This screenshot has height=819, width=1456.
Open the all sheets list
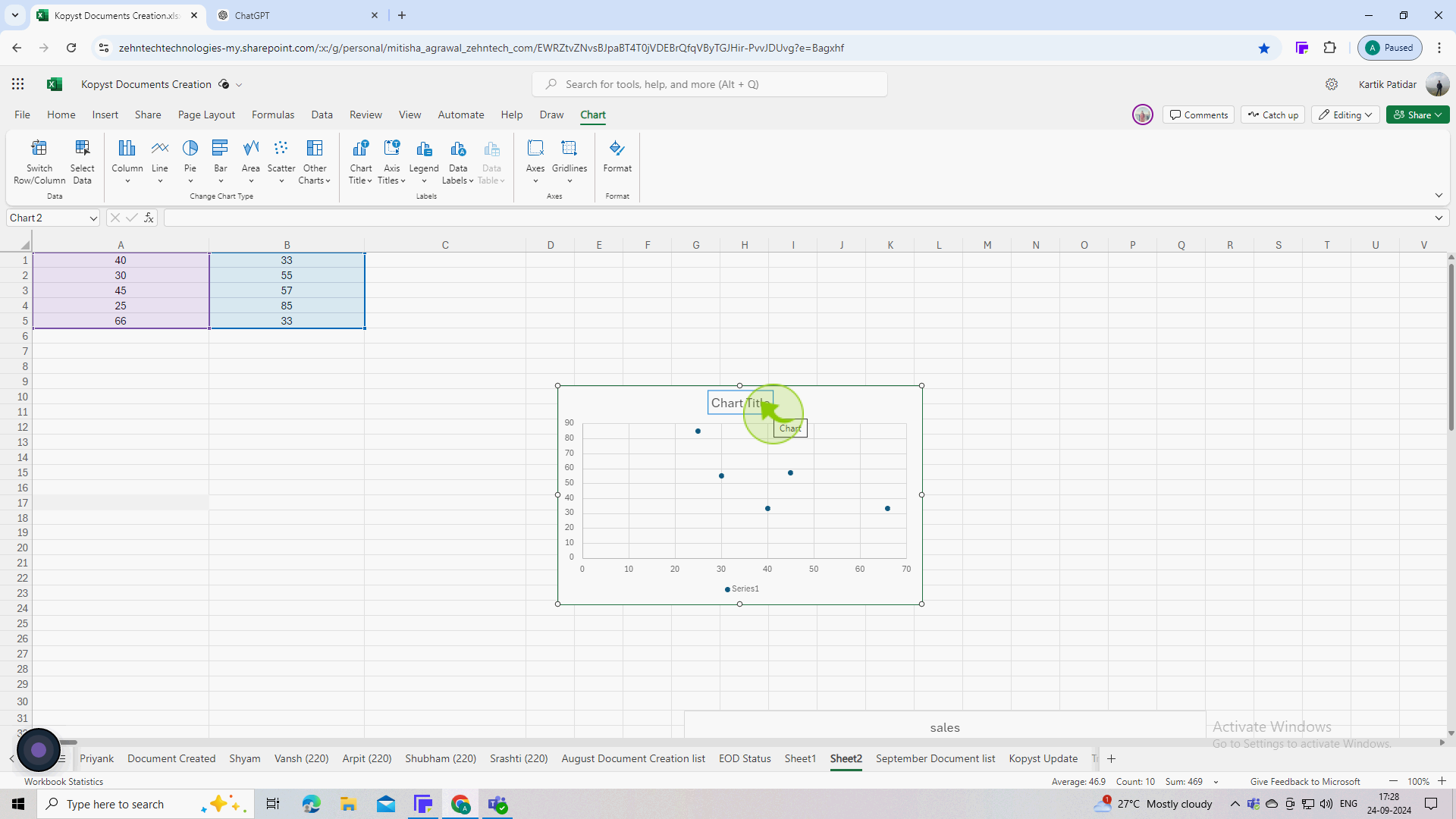point(62,758)
